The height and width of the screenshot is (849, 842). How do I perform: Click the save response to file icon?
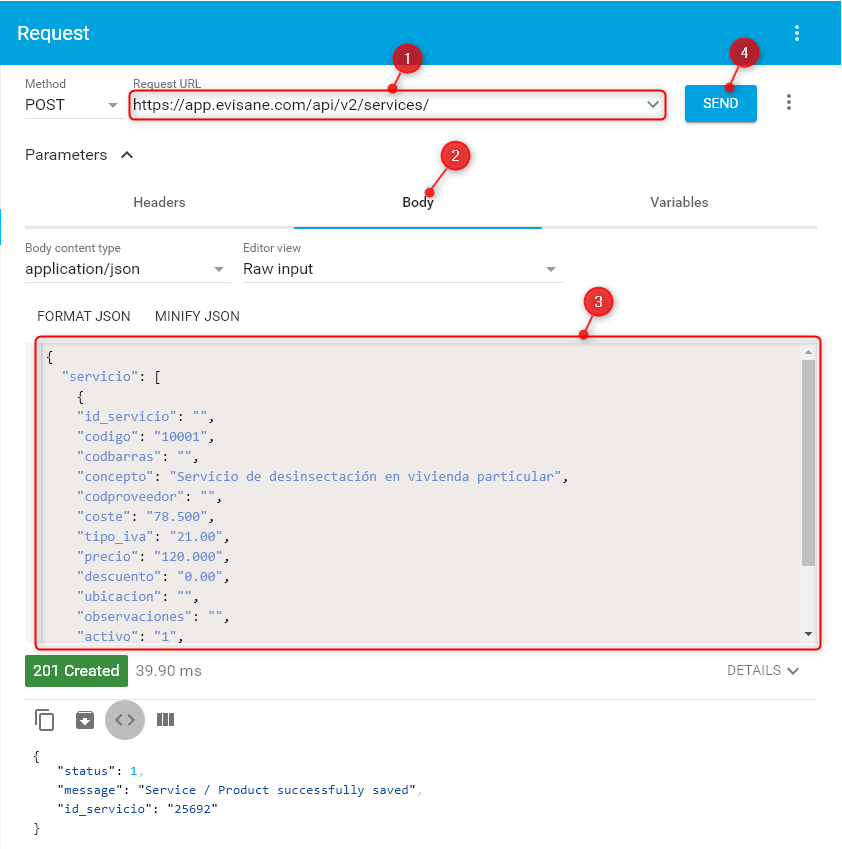pyautogui.click(x=85, y=719)
